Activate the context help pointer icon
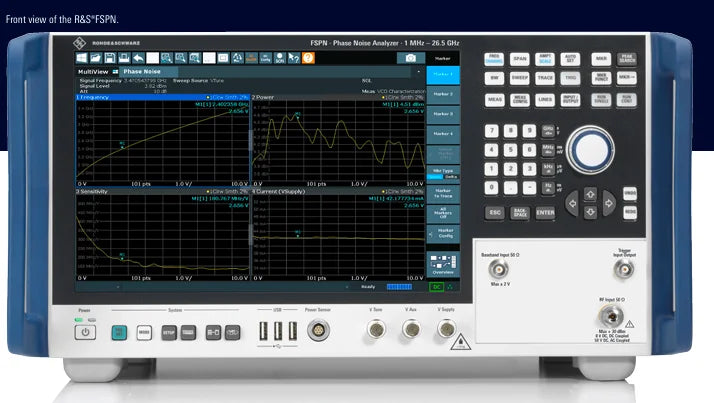This screenshot has height=403, width=714. click(294, 58)
